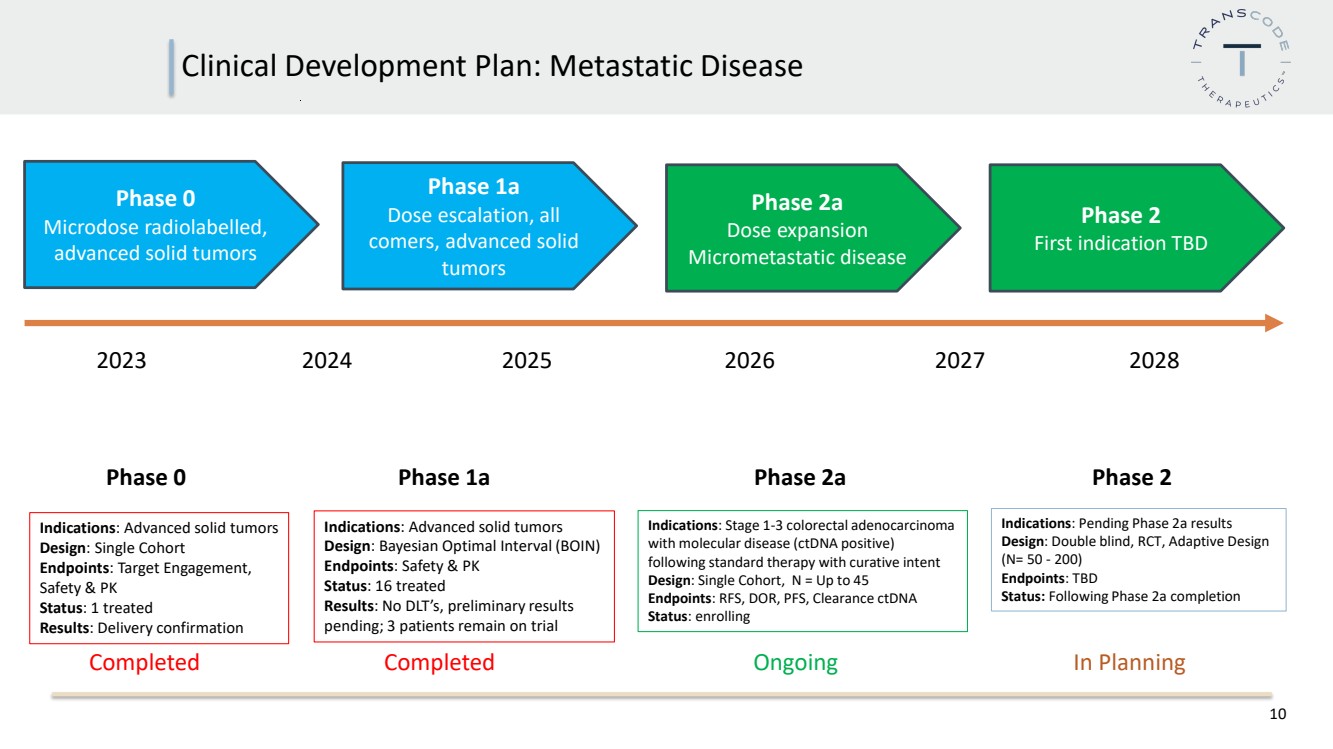Click the slide number 10
Image resolution: width=1333 pixels, height=749 pixels.
point(1278,714)
